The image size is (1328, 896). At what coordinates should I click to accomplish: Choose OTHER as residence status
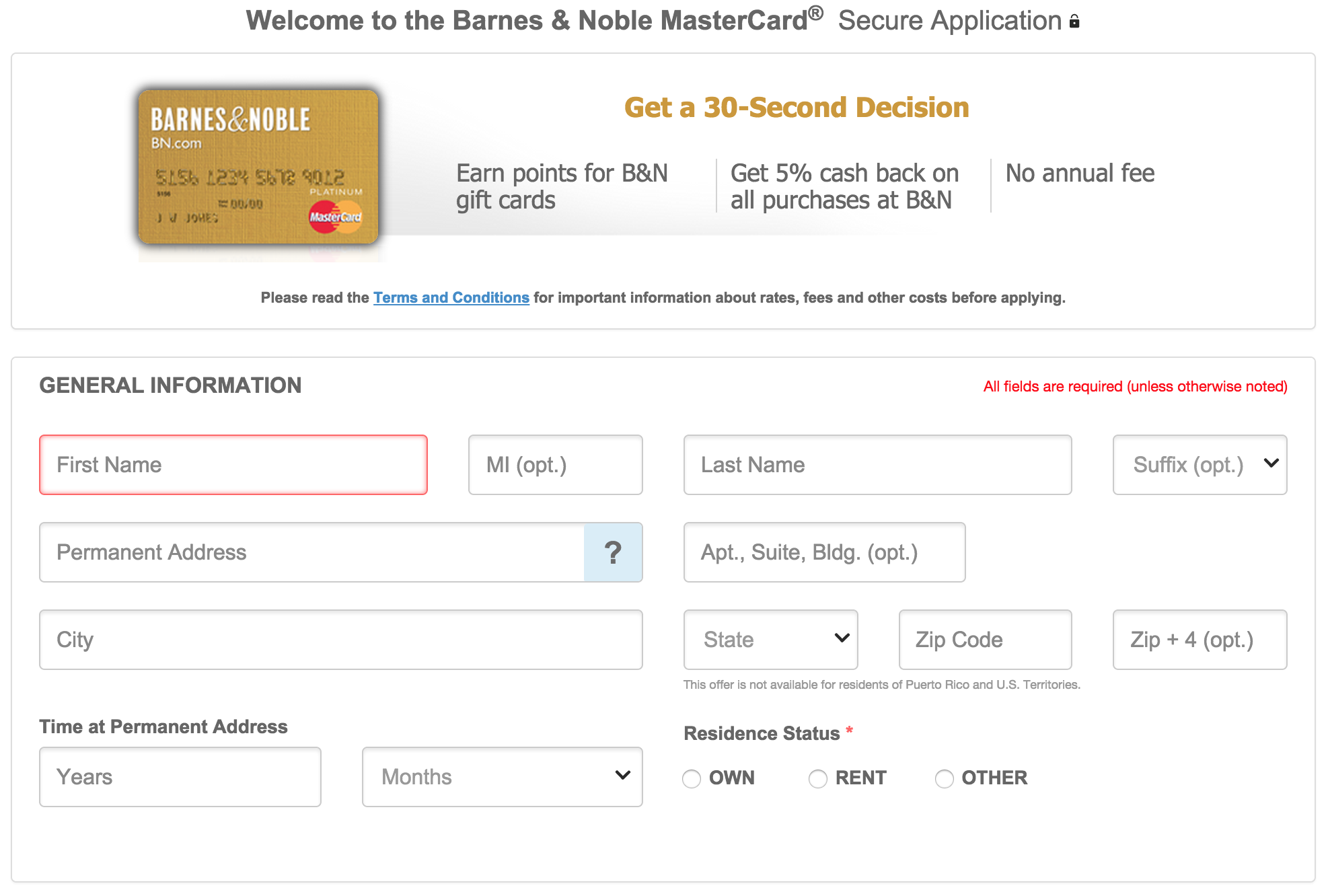[x=945, y=778]
